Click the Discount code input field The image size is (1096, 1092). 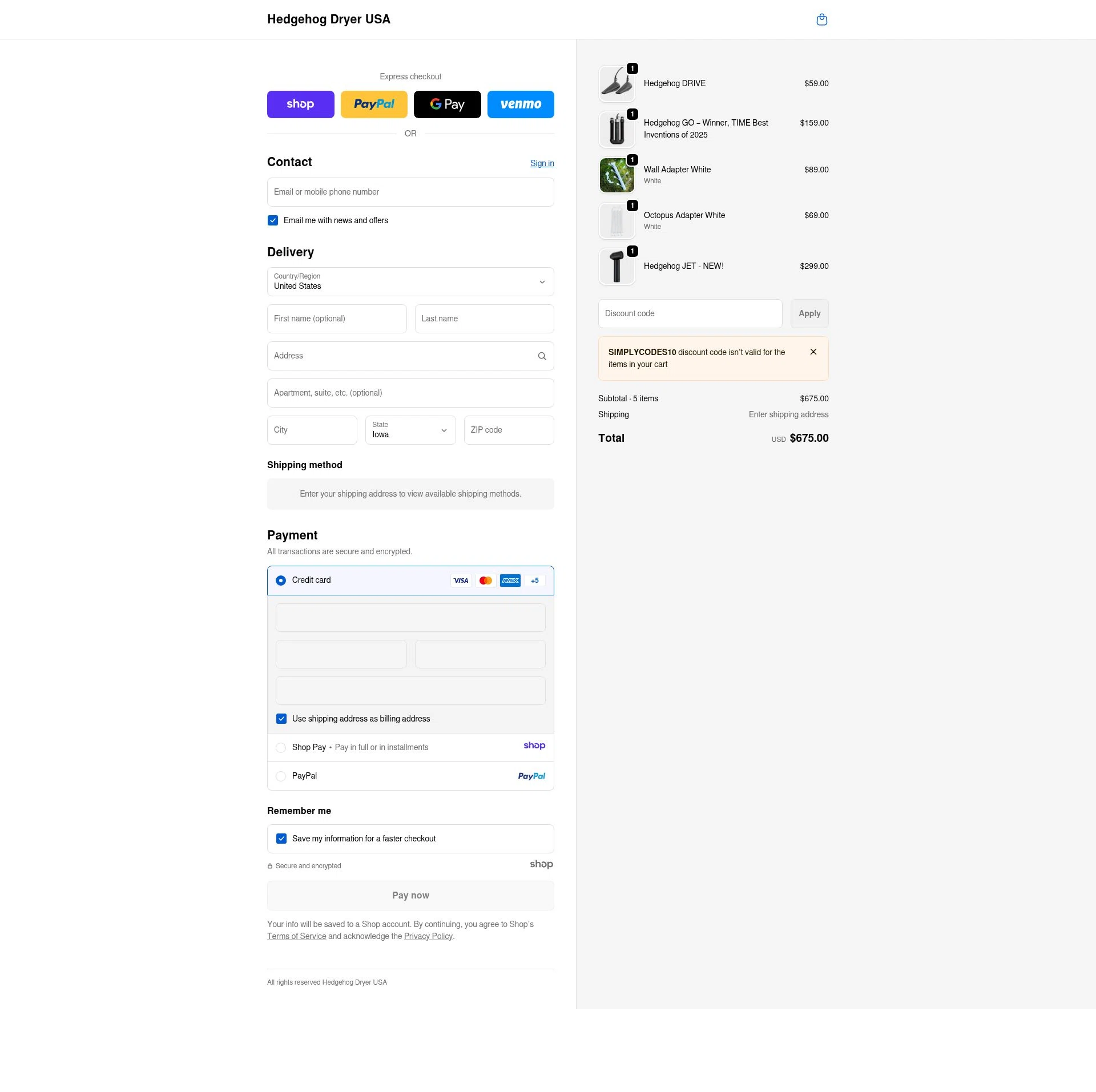click(690, 313)
